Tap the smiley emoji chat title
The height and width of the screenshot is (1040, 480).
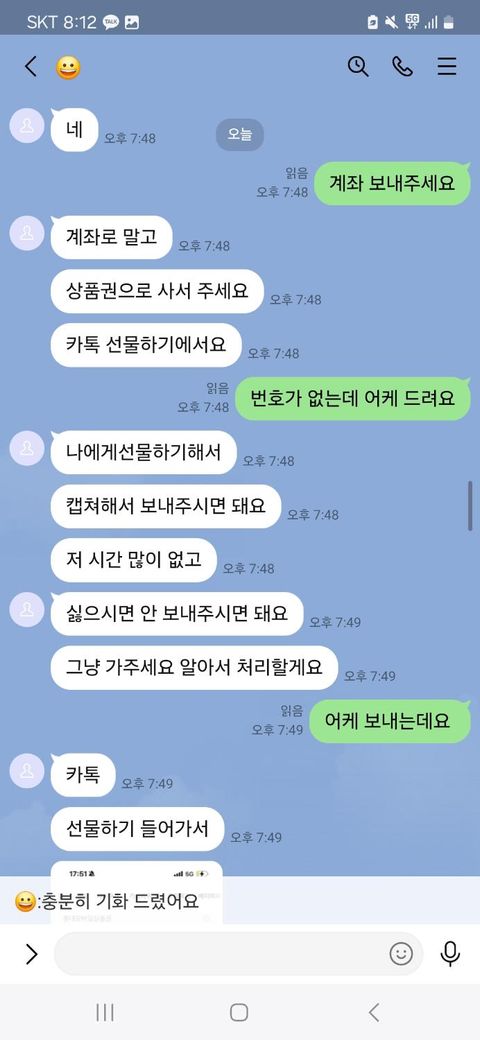tap(68, 68)
